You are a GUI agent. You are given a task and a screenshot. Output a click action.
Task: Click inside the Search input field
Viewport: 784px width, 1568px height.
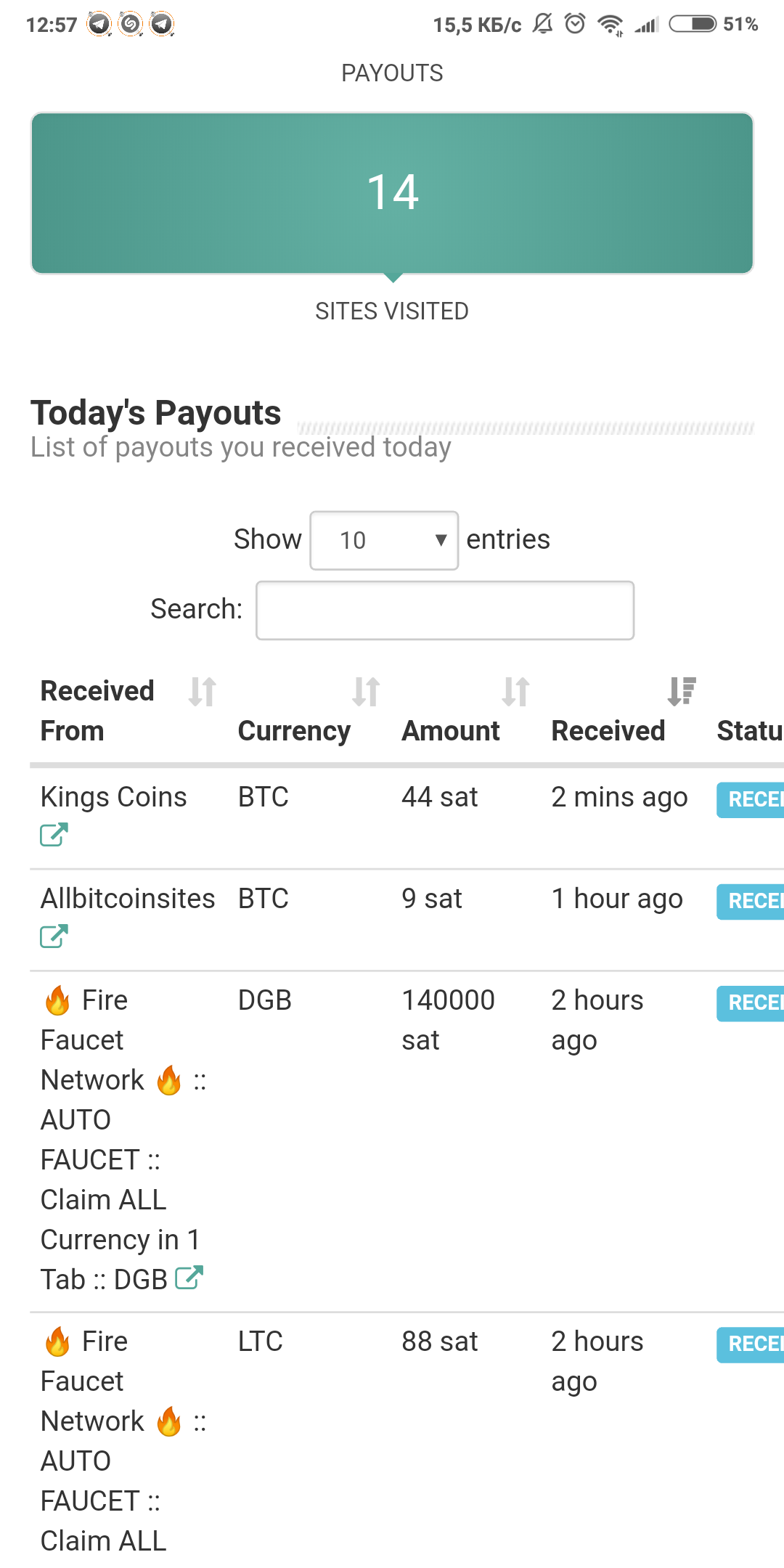click(x=445, y=610)
